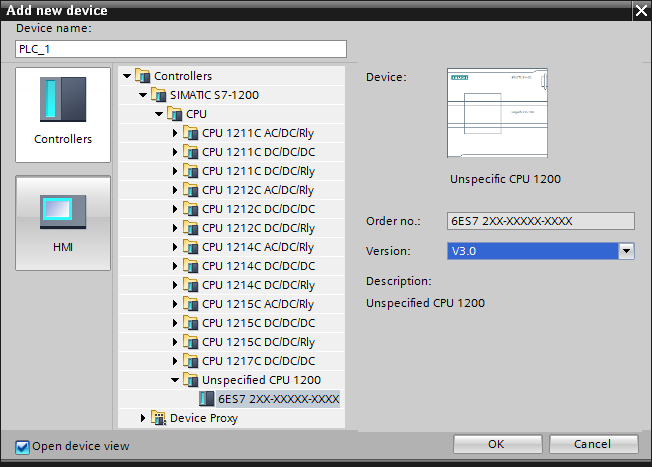652x467 pixels.
Task: Collapse the SIMATIC S7-1200 node
Action: click(143, 95)
